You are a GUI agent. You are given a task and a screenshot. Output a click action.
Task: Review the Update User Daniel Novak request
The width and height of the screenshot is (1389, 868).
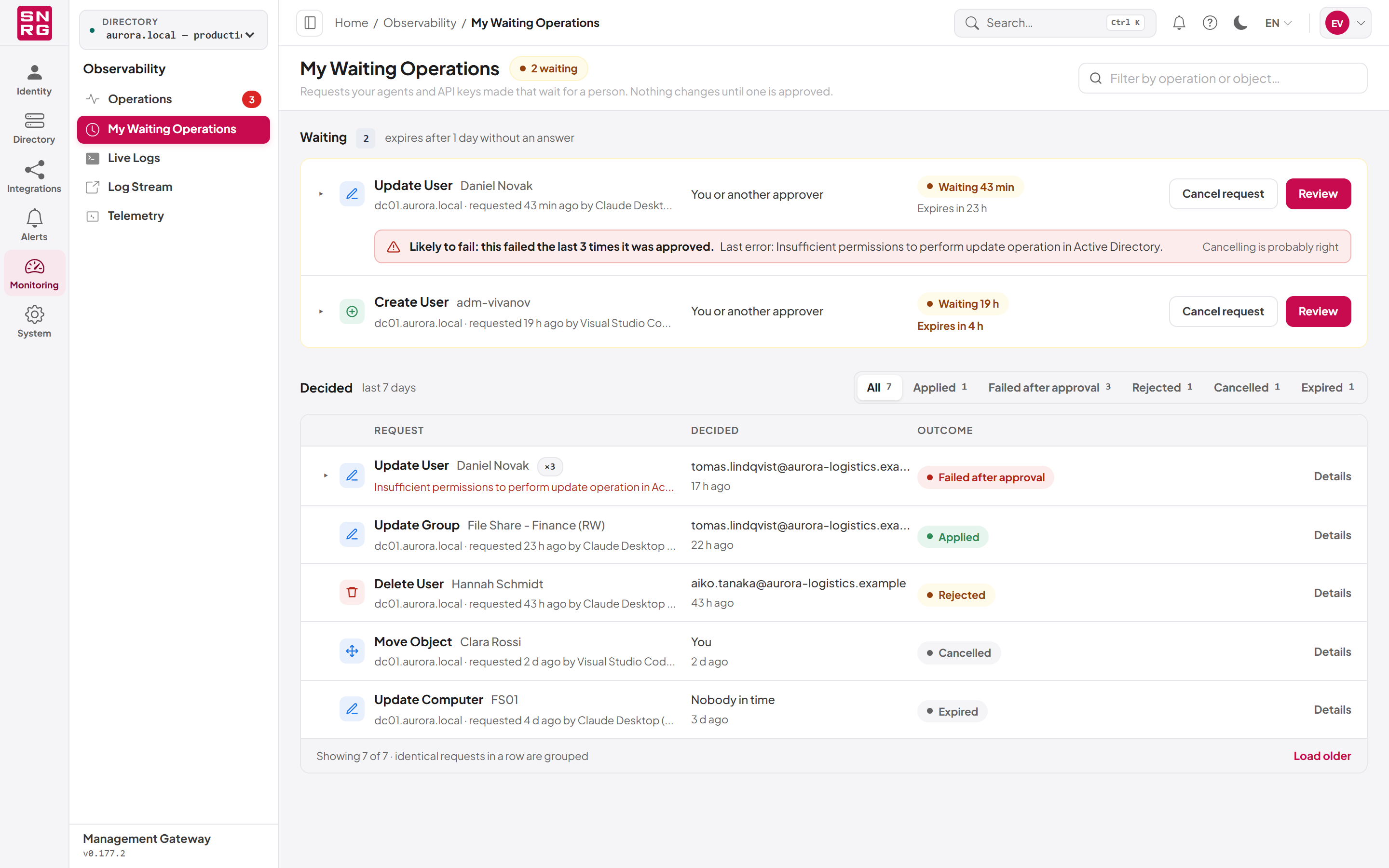[1318, 194]
